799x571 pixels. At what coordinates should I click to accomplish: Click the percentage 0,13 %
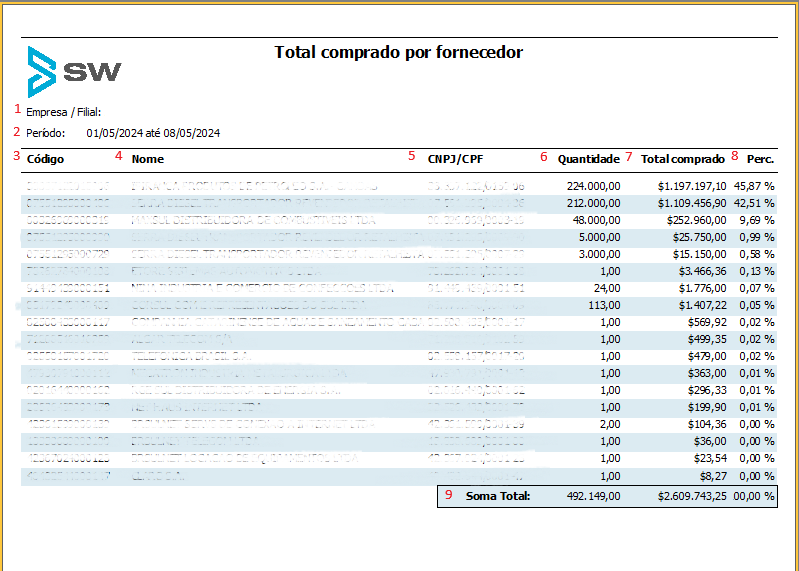[x=757, y=271]
